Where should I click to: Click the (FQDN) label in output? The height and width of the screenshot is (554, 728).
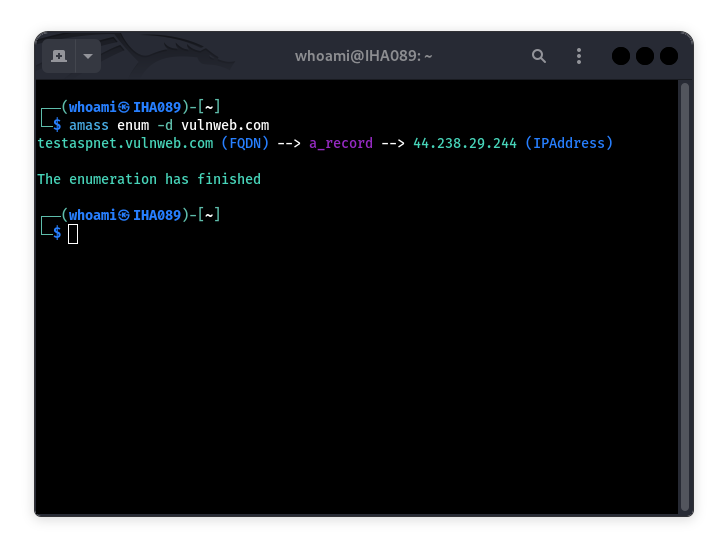tap(245, 143)
